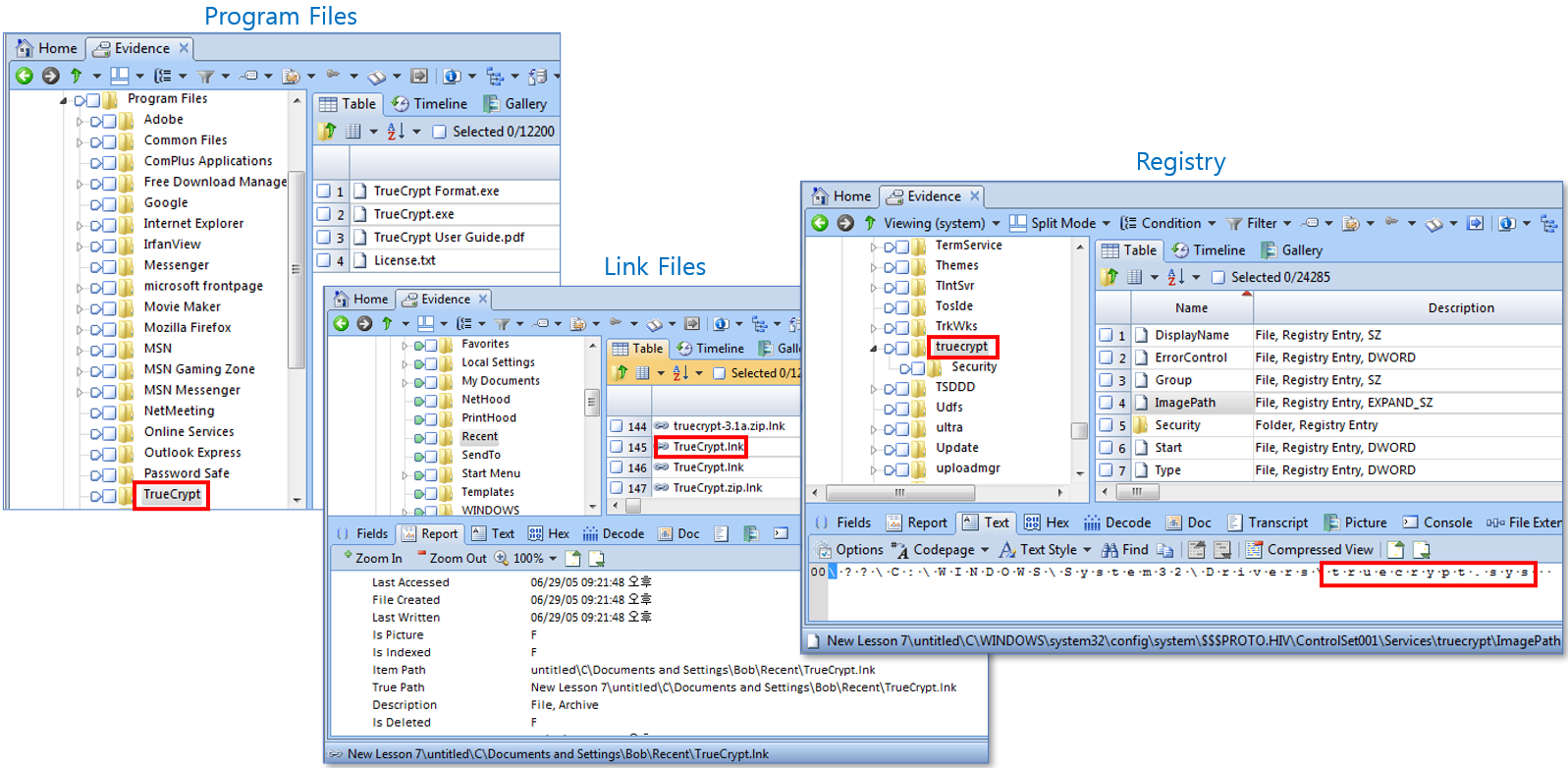The image size is (1568, 768).
Task: Click the Options gear icon in Registry viewer
Action: (x=823, y=550)
